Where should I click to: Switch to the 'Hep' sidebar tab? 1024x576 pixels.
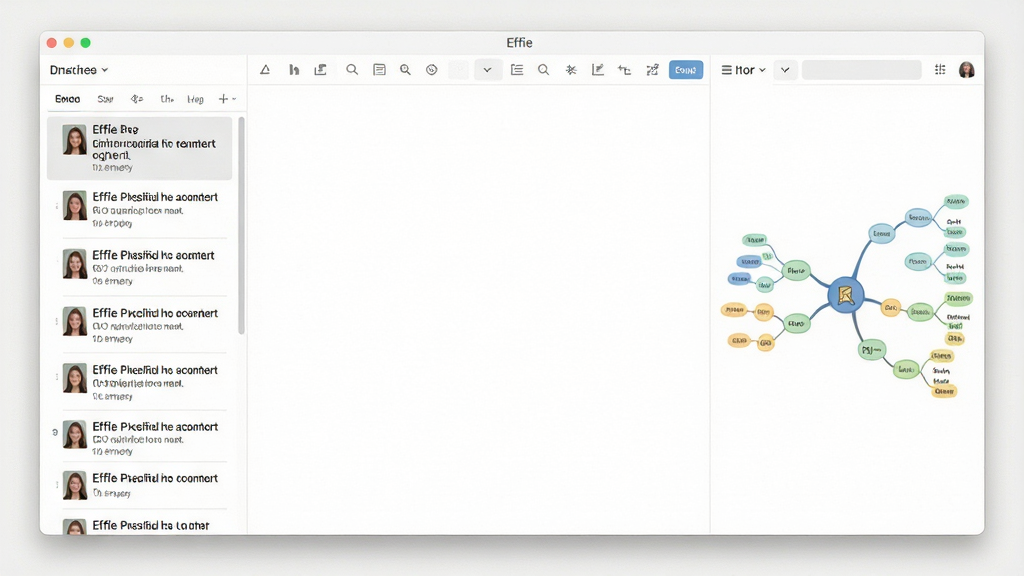point(195,99)
